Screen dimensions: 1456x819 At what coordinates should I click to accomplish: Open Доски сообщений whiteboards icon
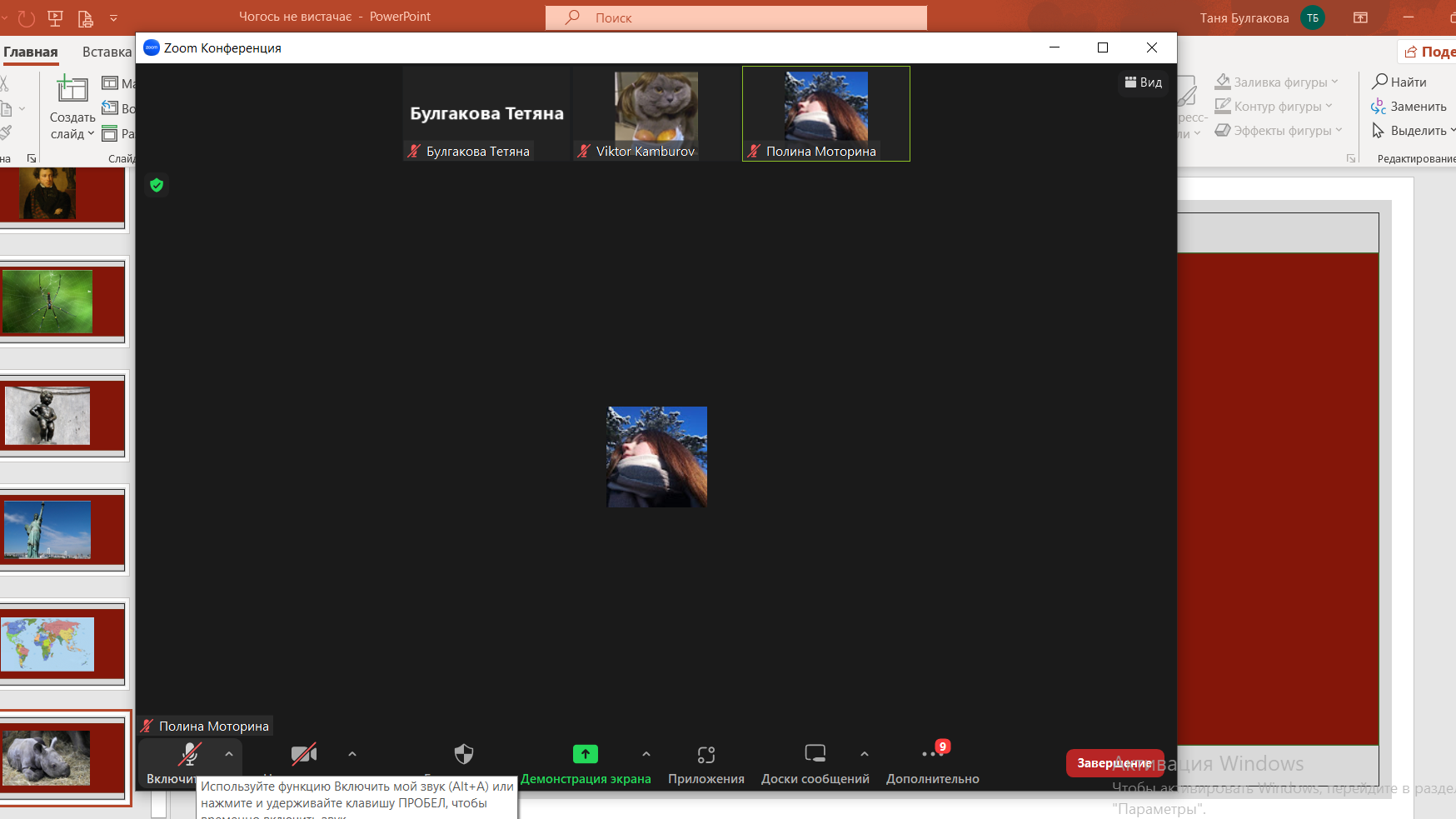(815, 754)
